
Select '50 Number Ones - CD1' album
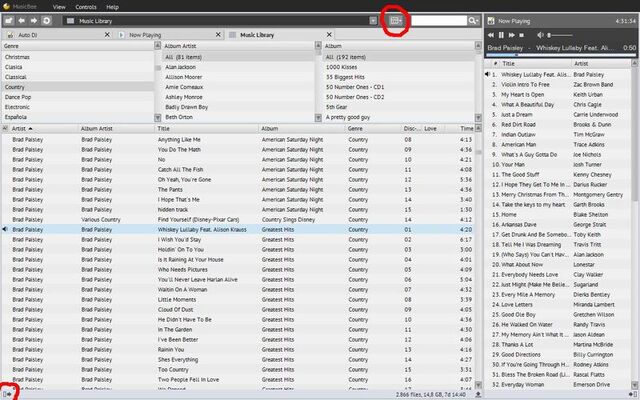(399, 87)
